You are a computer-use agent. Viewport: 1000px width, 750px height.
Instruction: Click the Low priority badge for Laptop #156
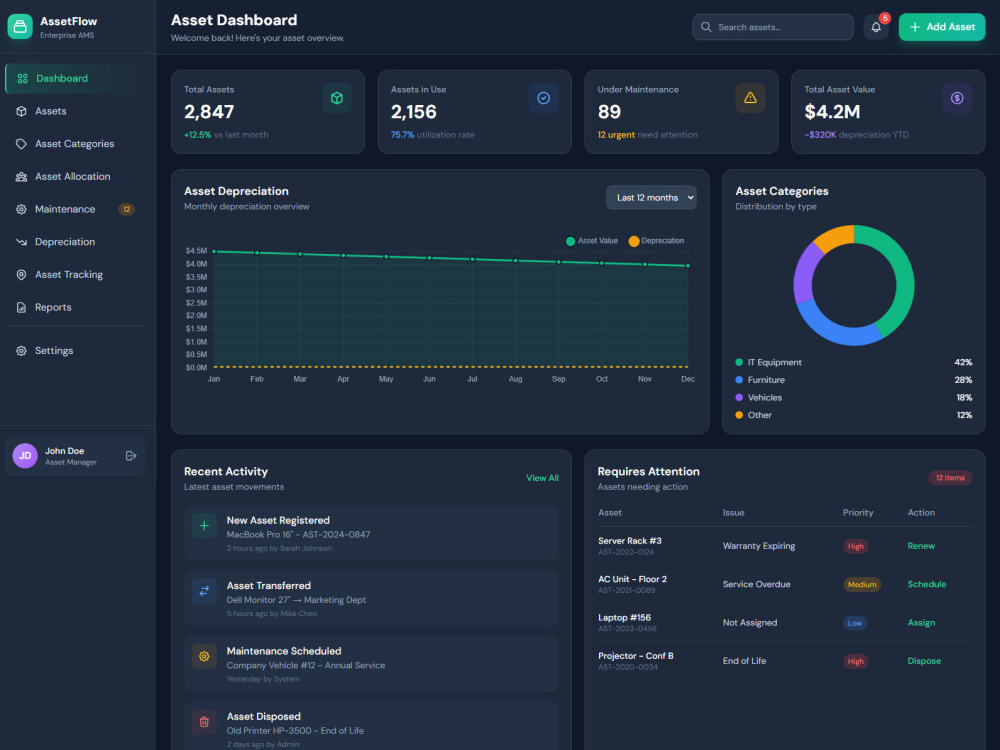(x=855, y=623)
